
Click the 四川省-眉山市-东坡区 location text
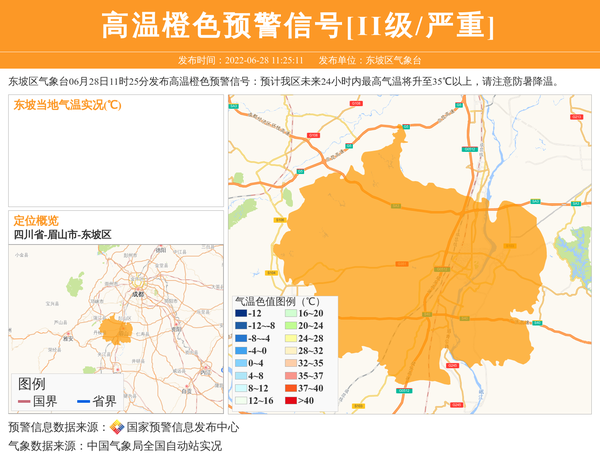(62, 234)
